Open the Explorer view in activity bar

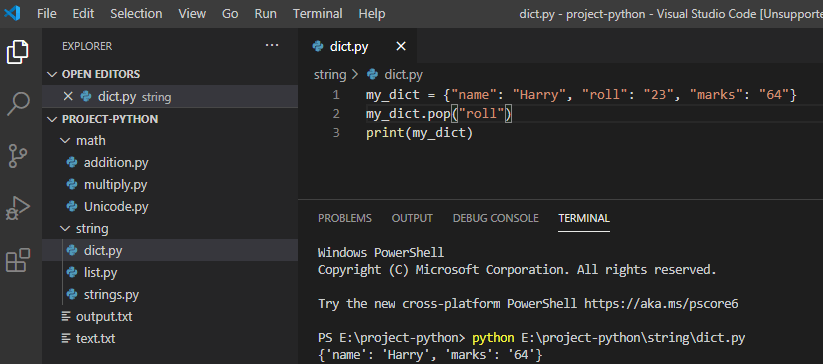(x=17, y=52)
